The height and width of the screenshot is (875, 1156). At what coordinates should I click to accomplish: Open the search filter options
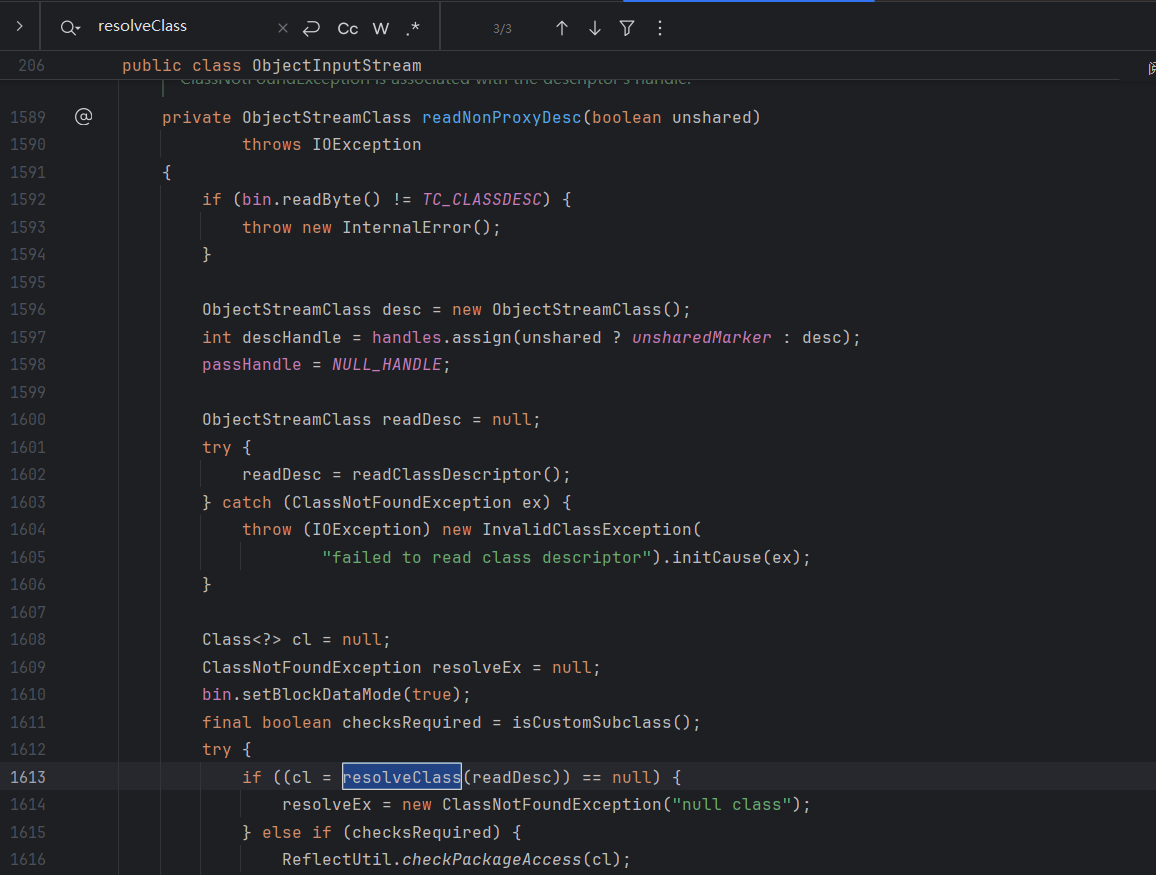[x=627, y=28]
